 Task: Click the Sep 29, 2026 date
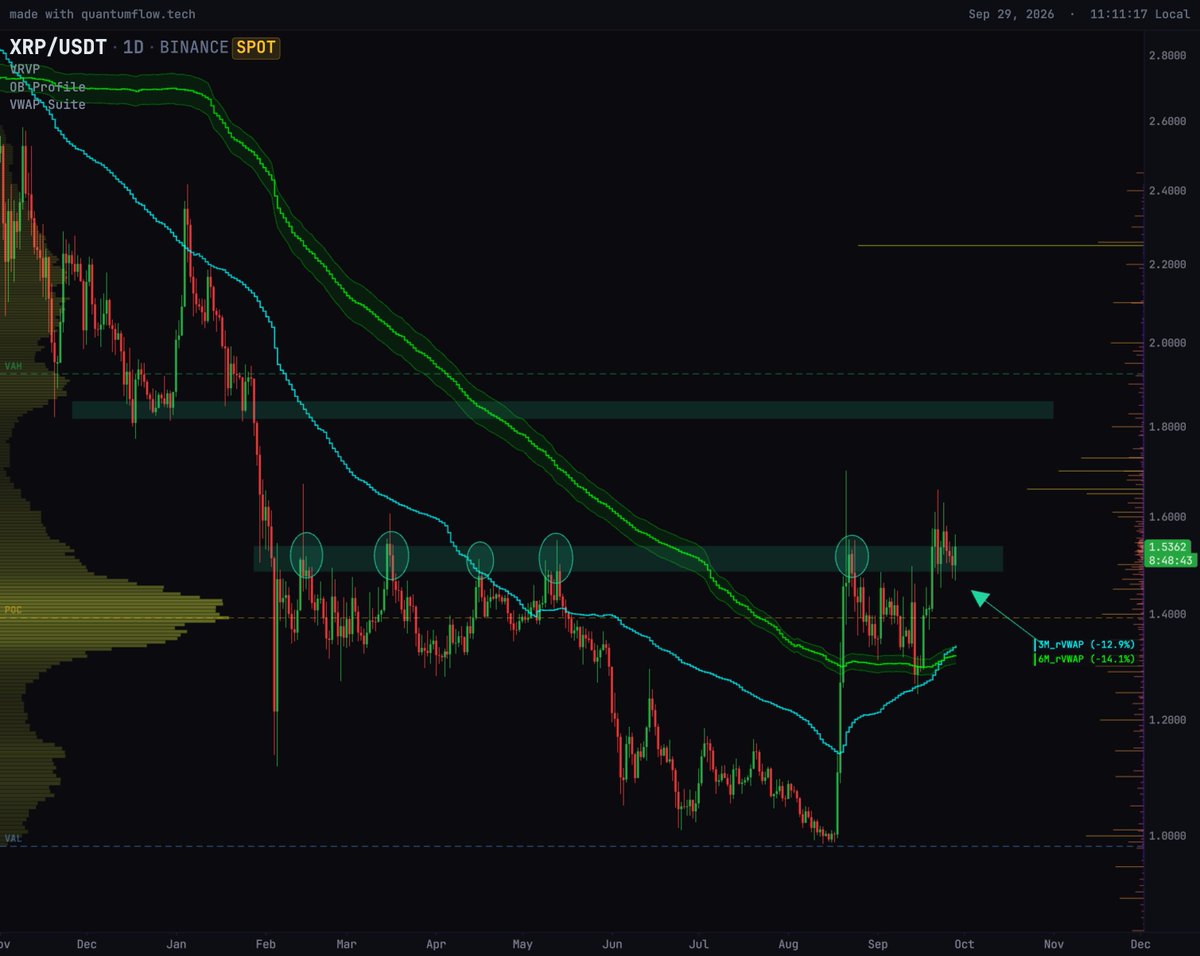tap(1009, 15)
